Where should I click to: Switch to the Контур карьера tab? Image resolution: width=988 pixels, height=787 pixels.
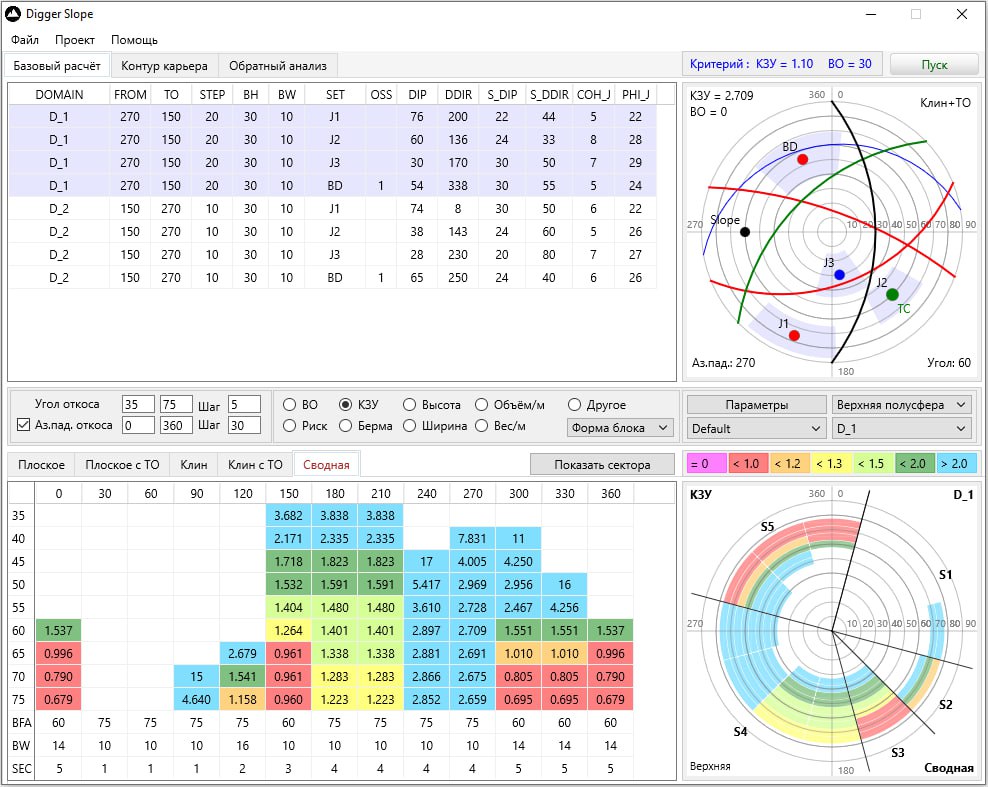pos(164,66)
